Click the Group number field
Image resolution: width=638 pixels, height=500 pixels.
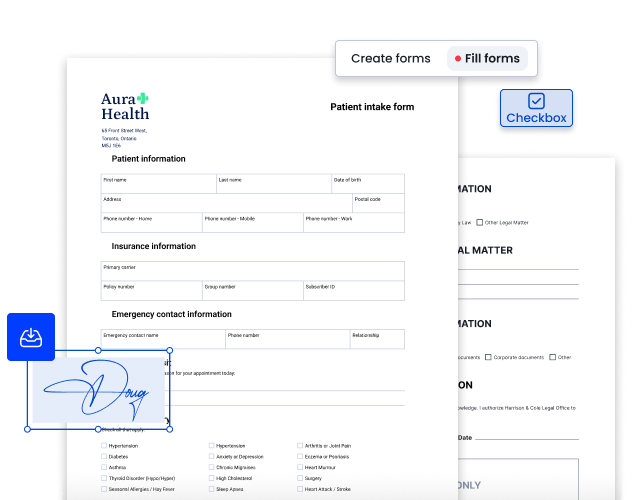253,290
